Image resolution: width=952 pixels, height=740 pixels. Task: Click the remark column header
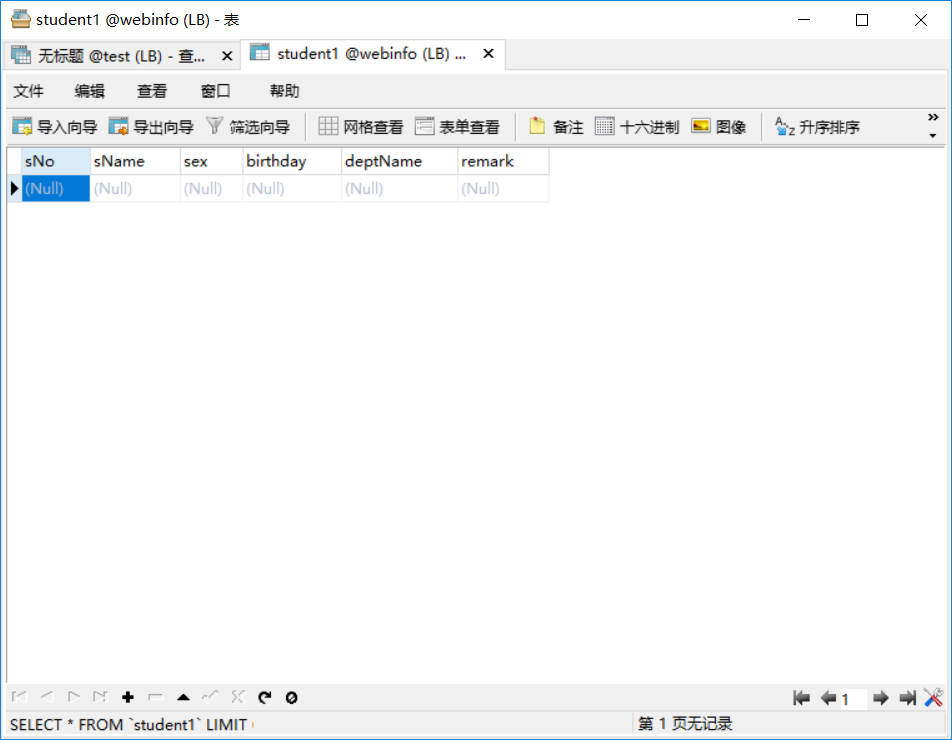[503, 161]
